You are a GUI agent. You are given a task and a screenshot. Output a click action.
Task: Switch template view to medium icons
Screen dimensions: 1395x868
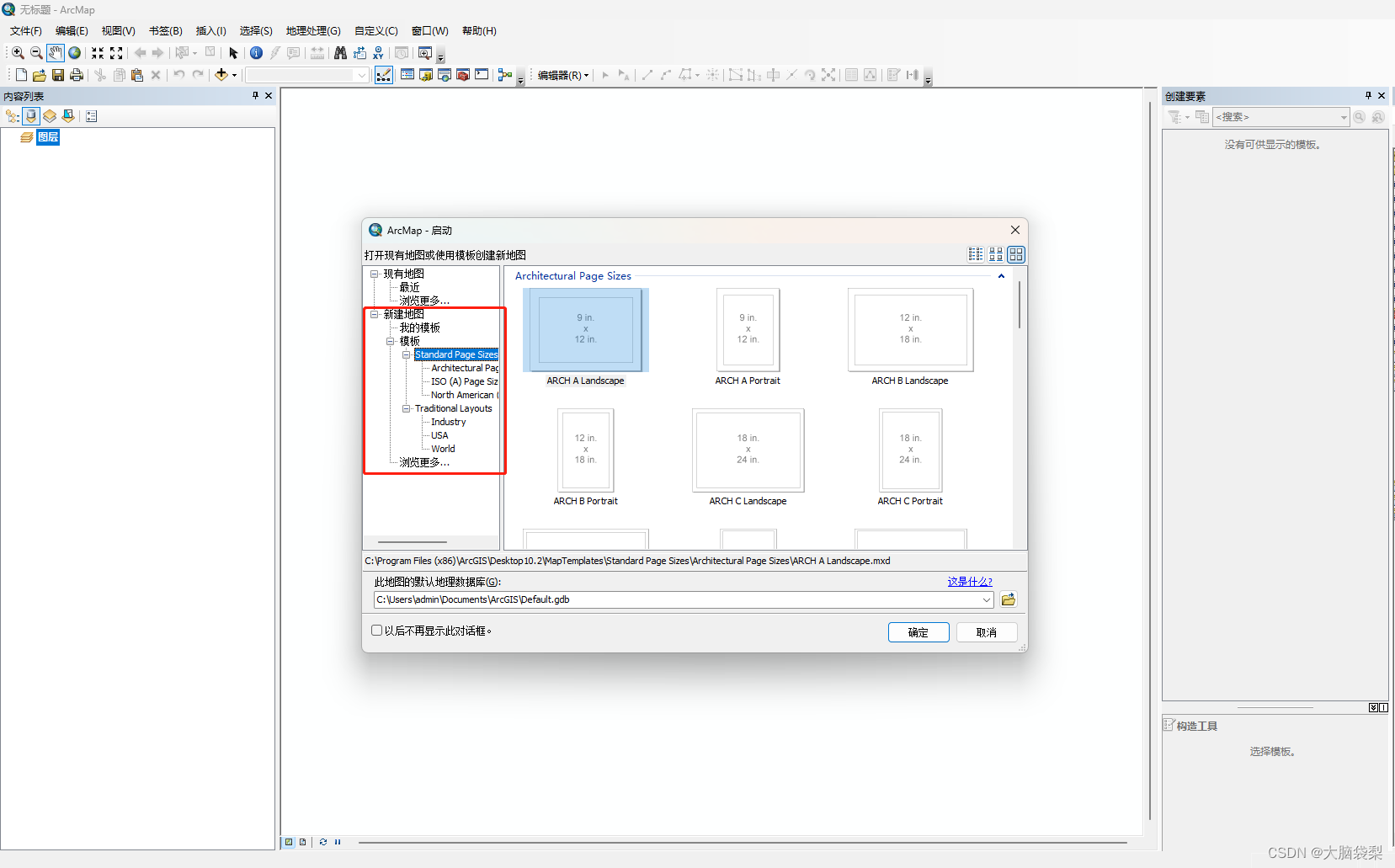click(x=996, y=254)
